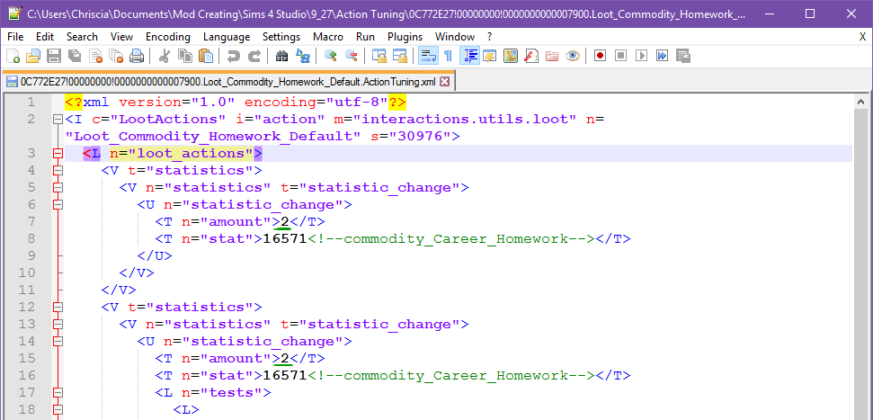Toggle the Word Wrap toolbar button
Screen dimensions: 873x420
[x=427, y=56]
